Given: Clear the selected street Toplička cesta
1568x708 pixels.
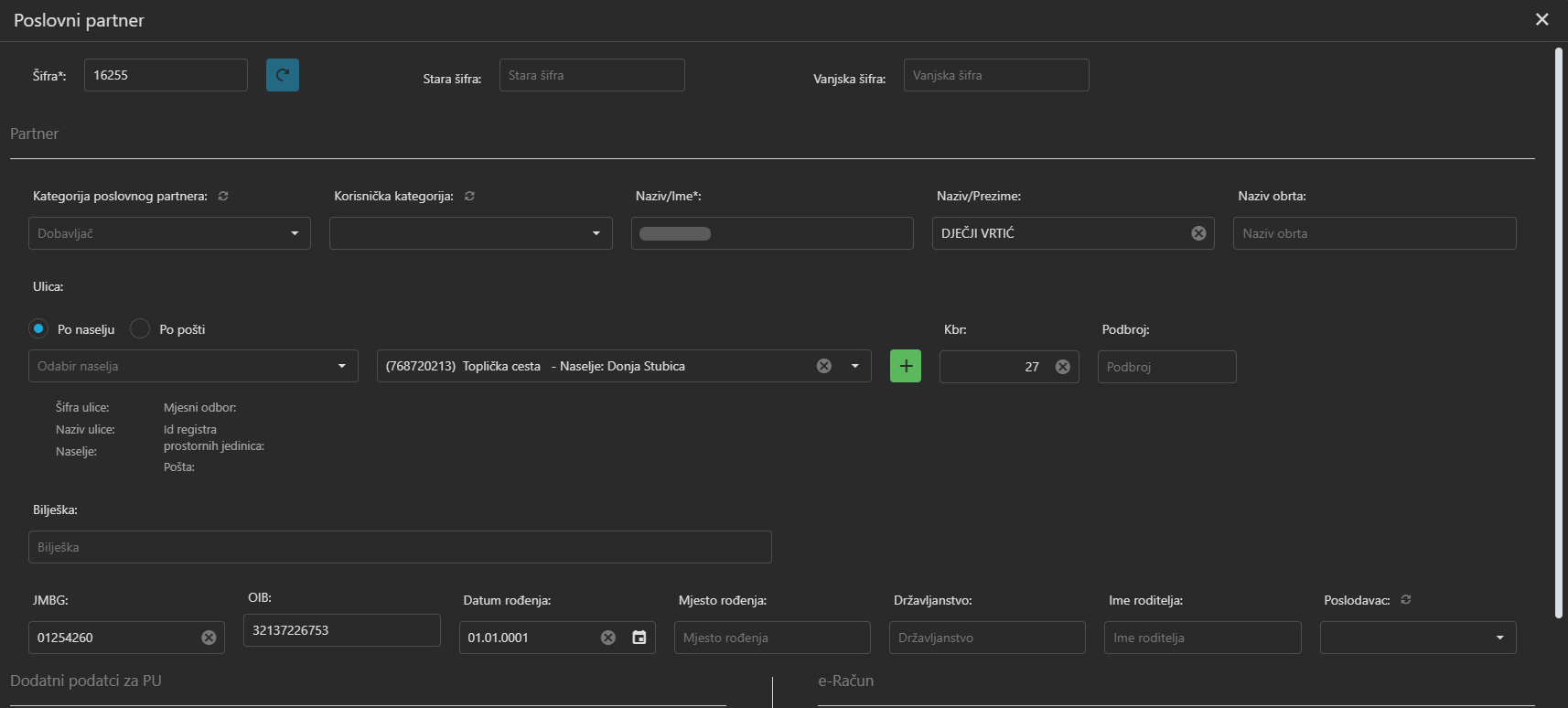Looking at the screenshot, I should click(x=823, y=366).
